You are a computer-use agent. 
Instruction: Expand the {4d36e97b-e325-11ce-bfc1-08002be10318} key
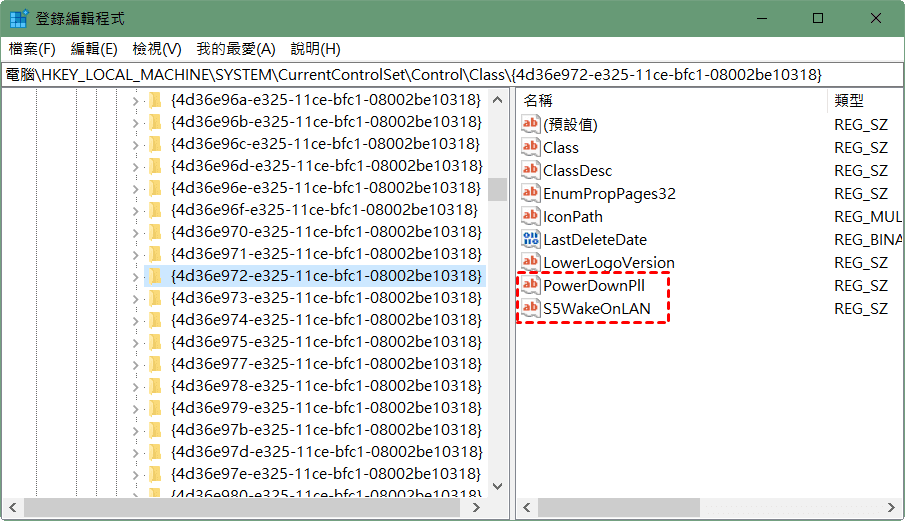point(135,430)
